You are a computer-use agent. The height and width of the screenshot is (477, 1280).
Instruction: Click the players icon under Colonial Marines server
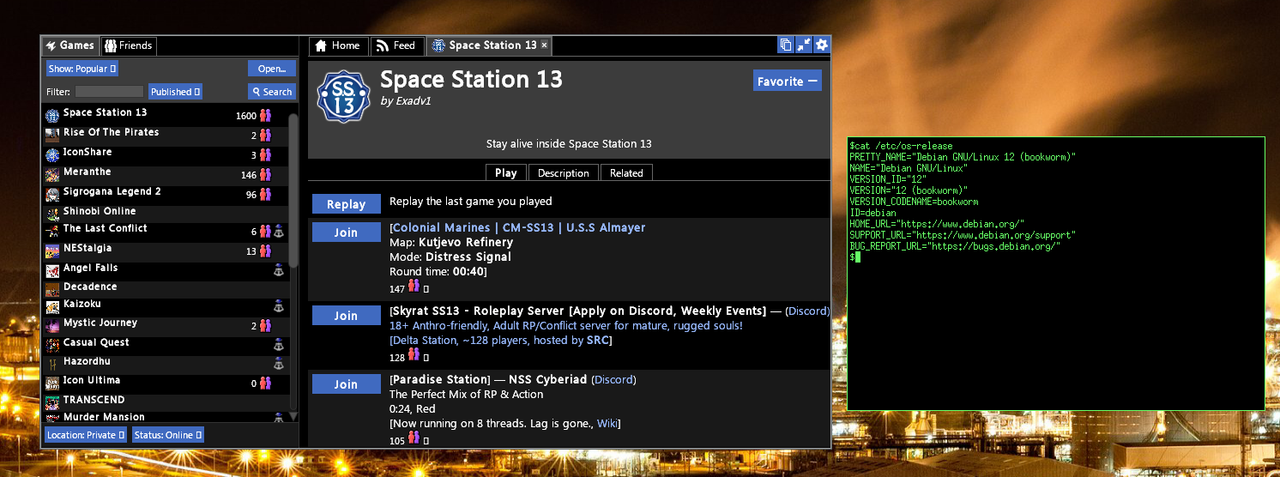tap(413, 286)
